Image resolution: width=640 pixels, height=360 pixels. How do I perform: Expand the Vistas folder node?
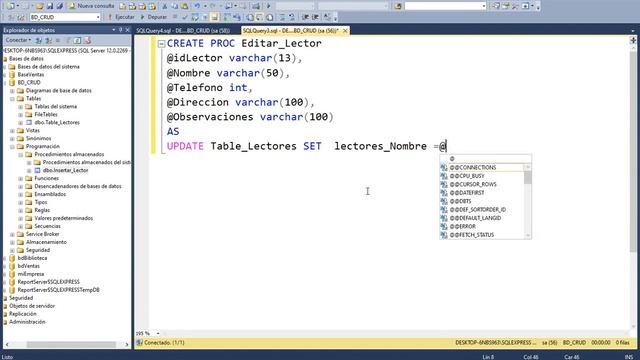pos(12,131)
